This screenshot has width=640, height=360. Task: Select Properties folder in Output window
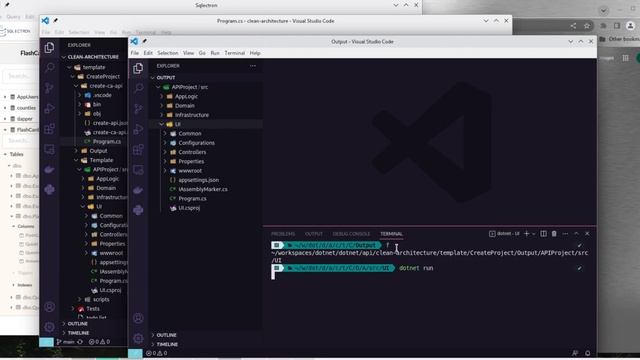pyautogui.click(x=191, y=162)
